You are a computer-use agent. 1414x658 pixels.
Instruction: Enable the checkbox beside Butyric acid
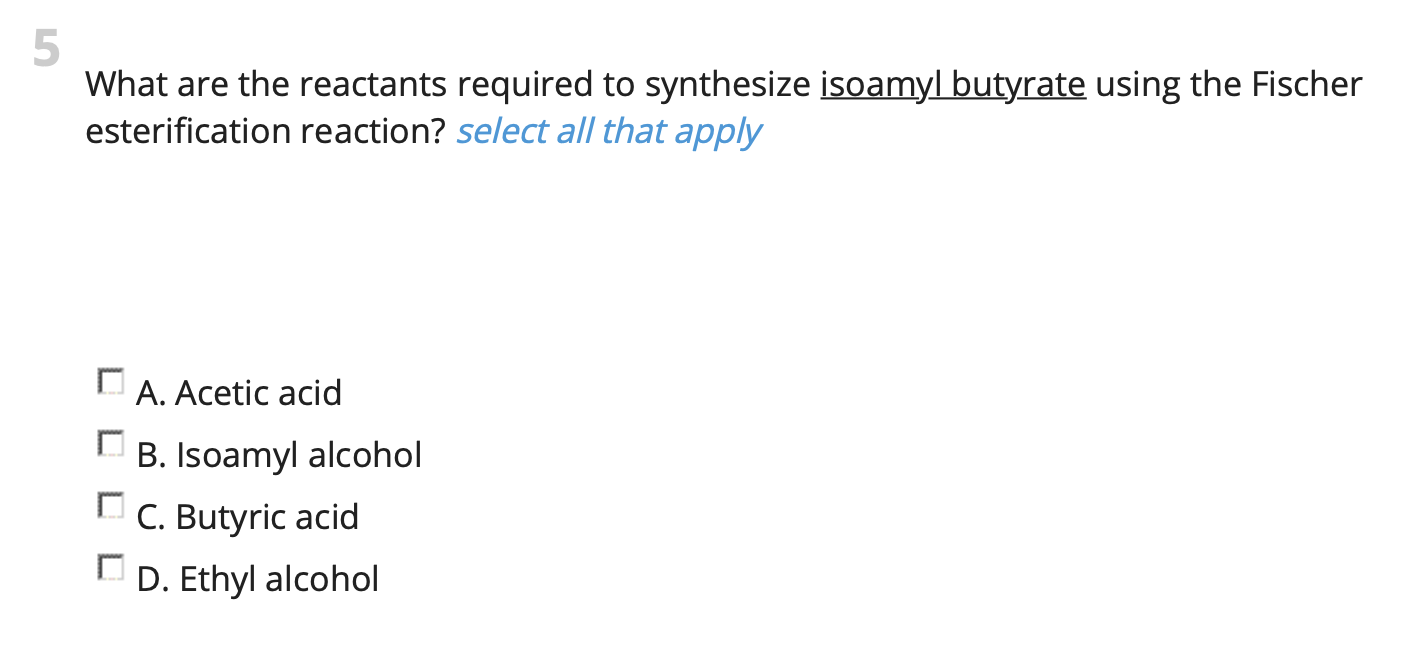point(110,506)
